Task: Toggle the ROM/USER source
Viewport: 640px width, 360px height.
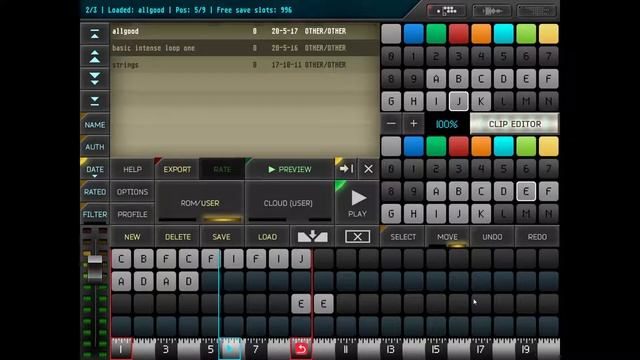Action: (200, 203)
